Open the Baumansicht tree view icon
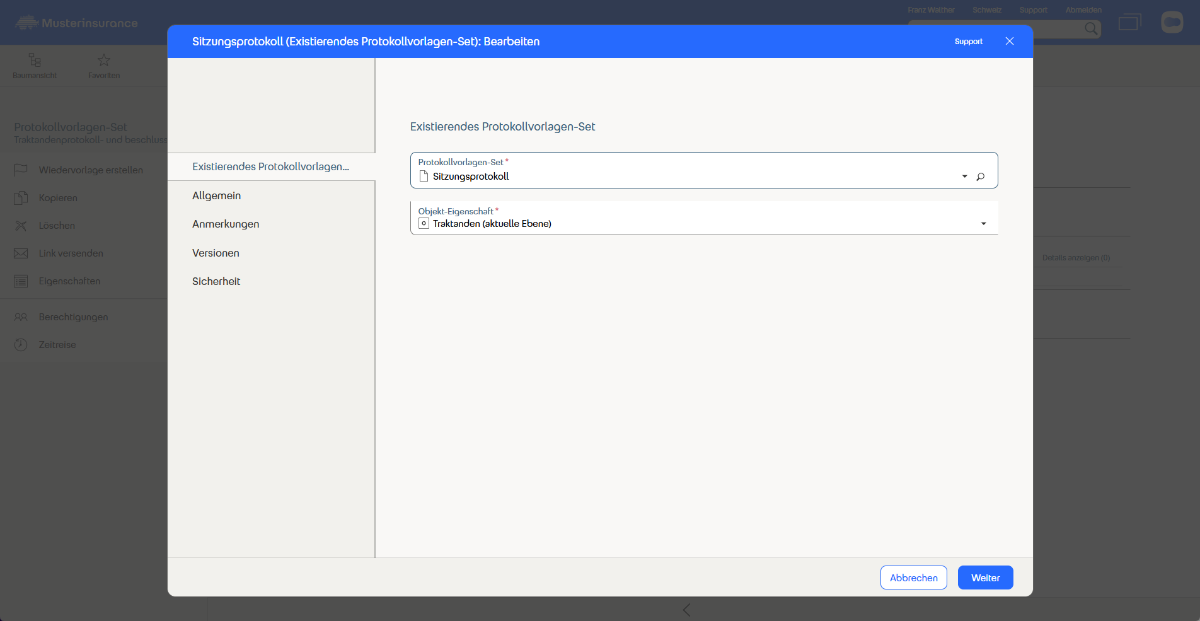 35,60
